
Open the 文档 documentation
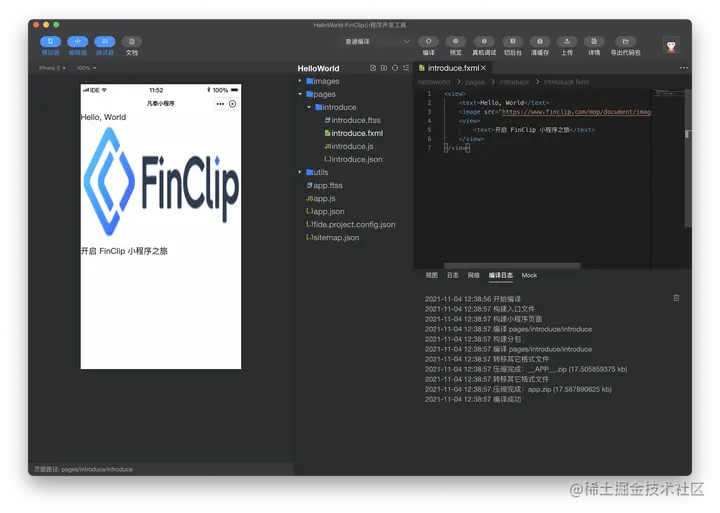[132, 45]
